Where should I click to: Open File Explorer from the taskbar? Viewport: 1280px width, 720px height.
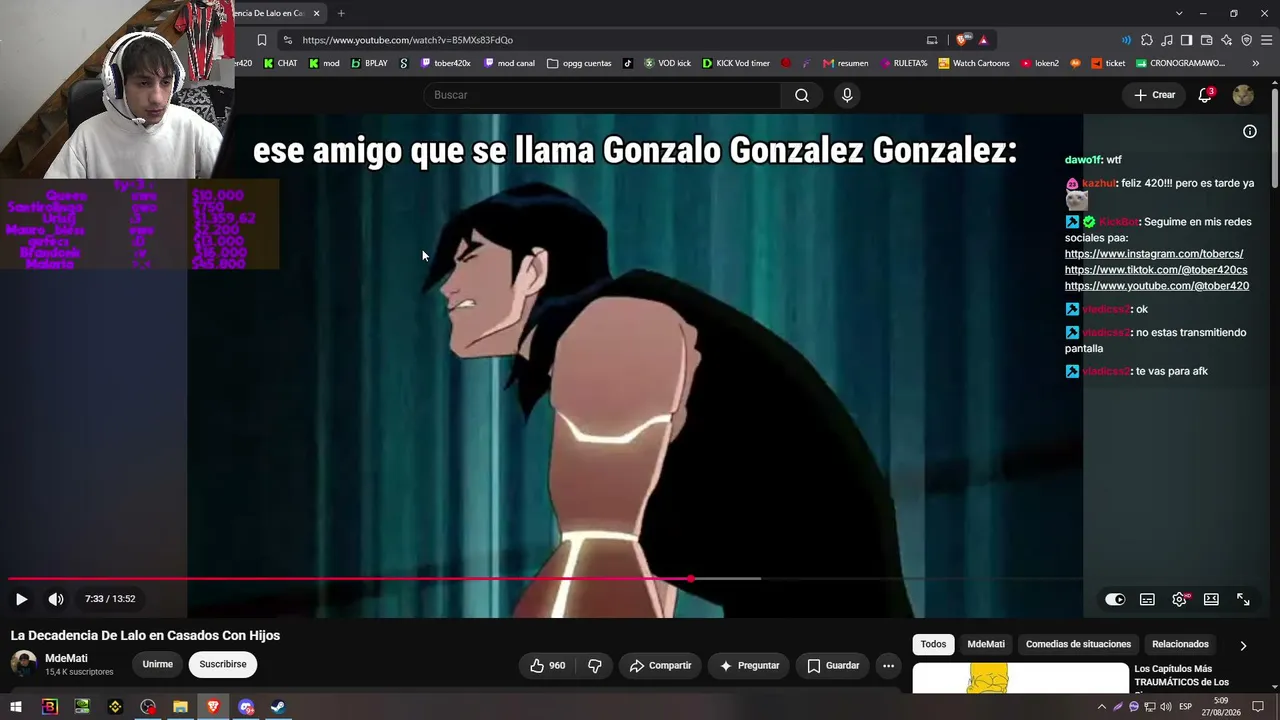point(180,707)
